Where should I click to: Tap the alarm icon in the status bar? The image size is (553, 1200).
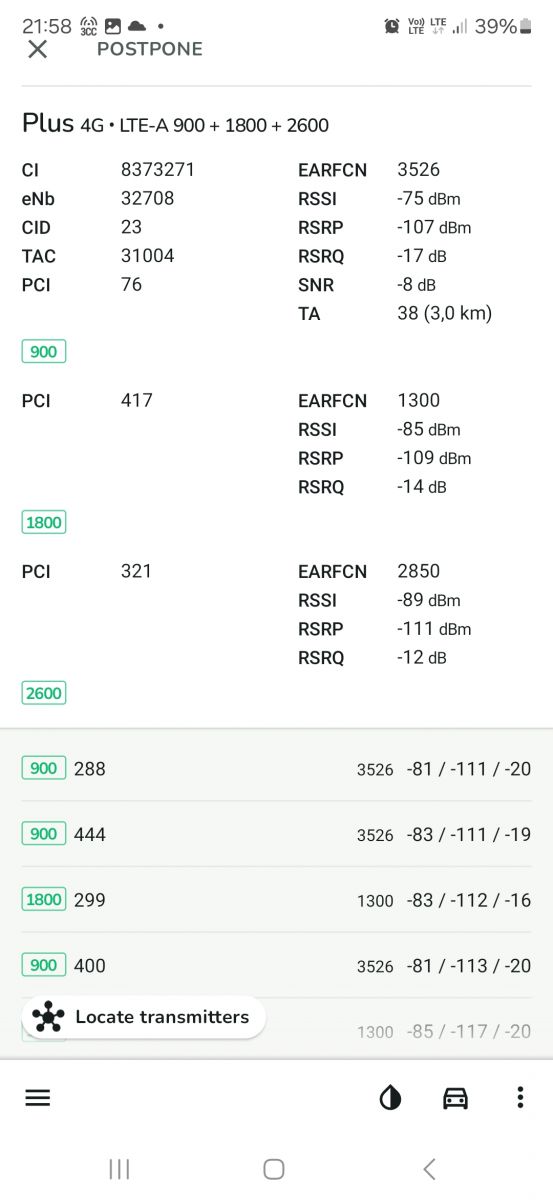pyautogui.click(x=392, y=26)
